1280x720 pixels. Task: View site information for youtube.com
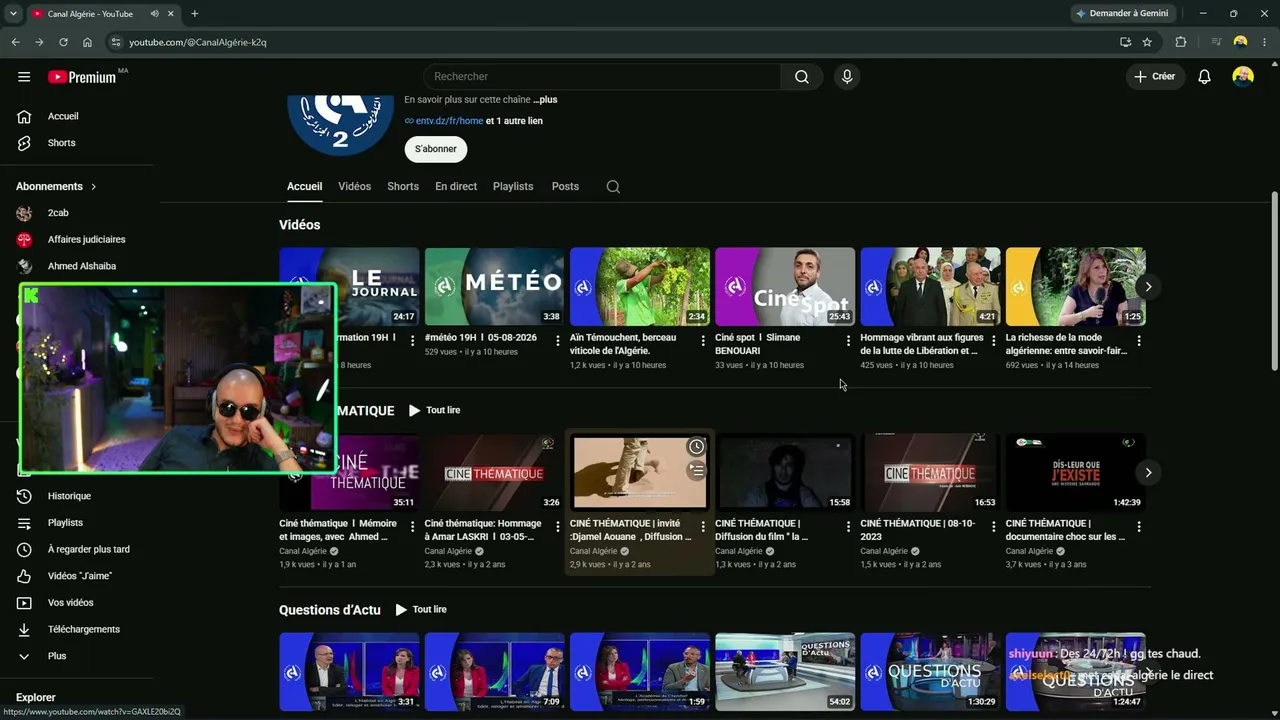116,42
